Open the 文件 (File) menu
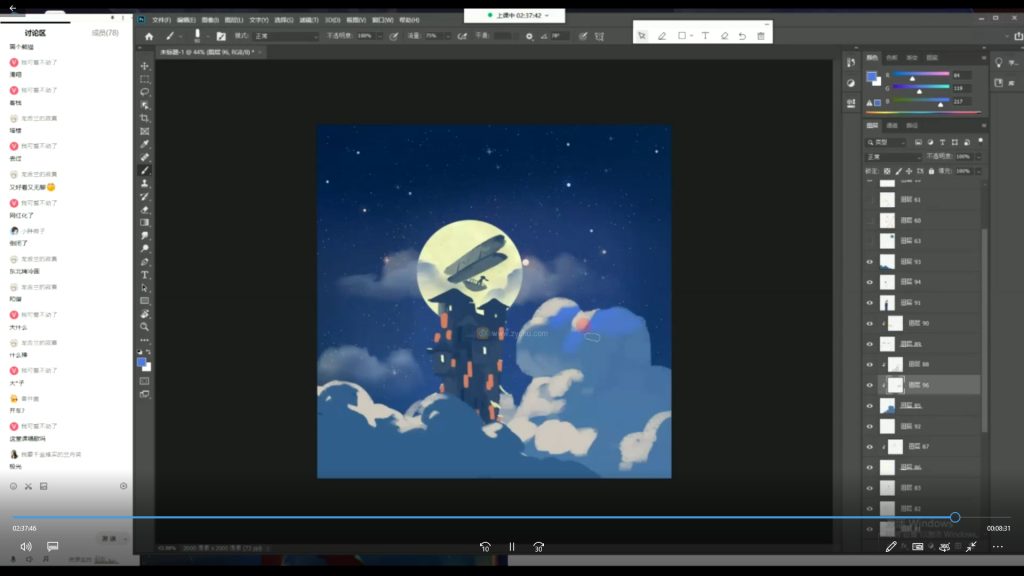Viewport: 1024px width, 576px height. [x=161, y=19]
